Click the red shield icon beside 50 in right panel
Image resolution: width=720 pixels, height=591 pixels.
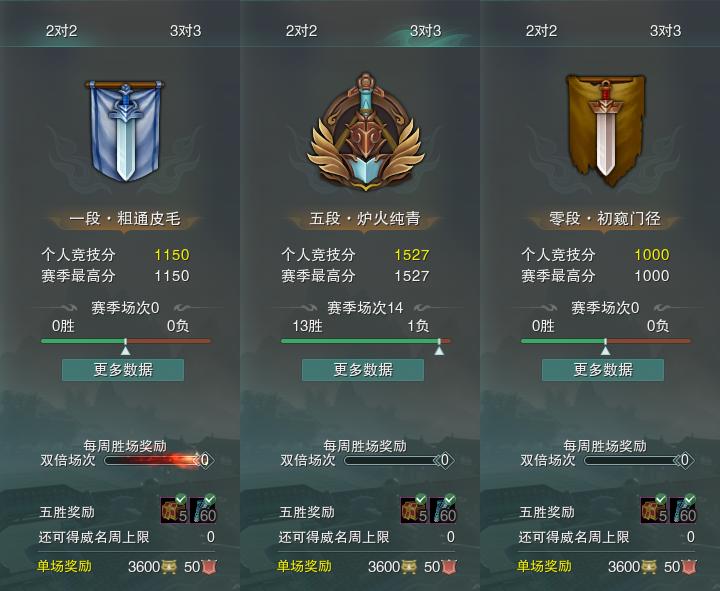(689, 567)
